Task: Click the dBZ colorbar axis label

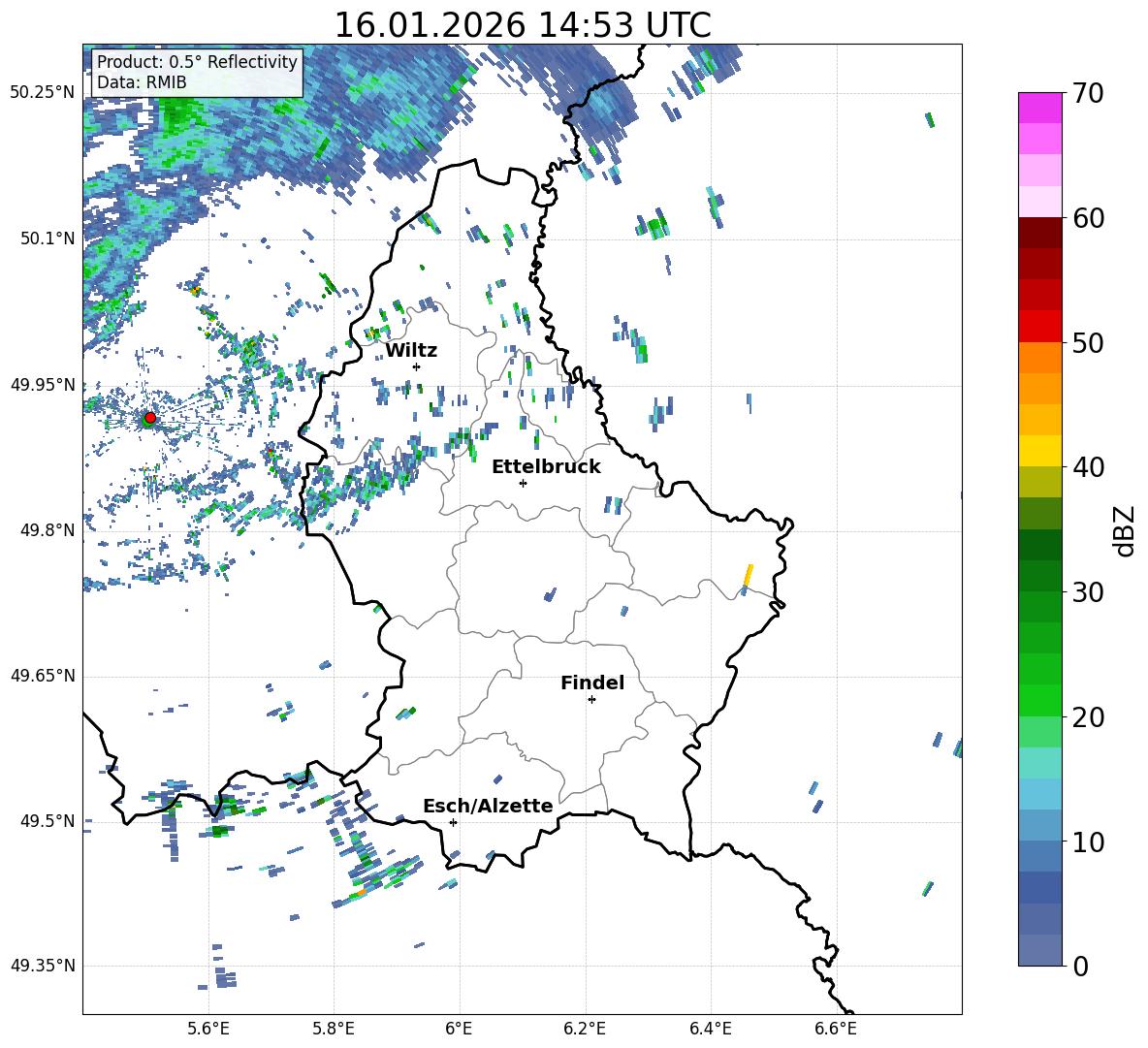Action: 1126,530
